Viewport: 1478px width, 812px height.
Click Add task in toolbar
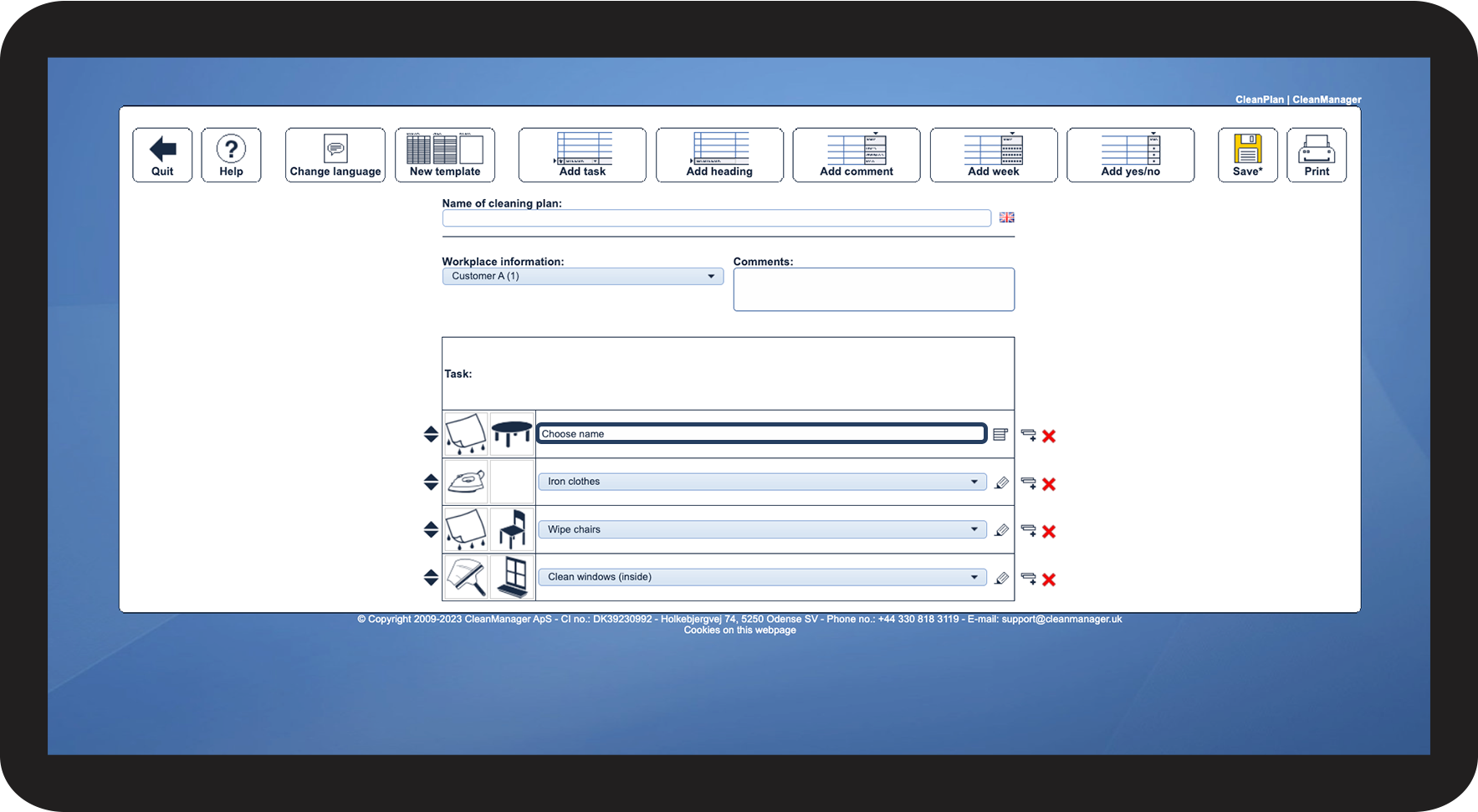pos(582,155)
